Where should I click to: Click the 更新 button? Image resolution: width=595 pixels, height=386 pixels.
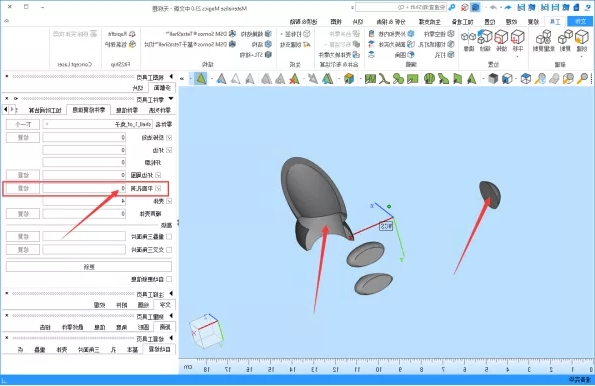pyautogui.click(x=89, y=267)
